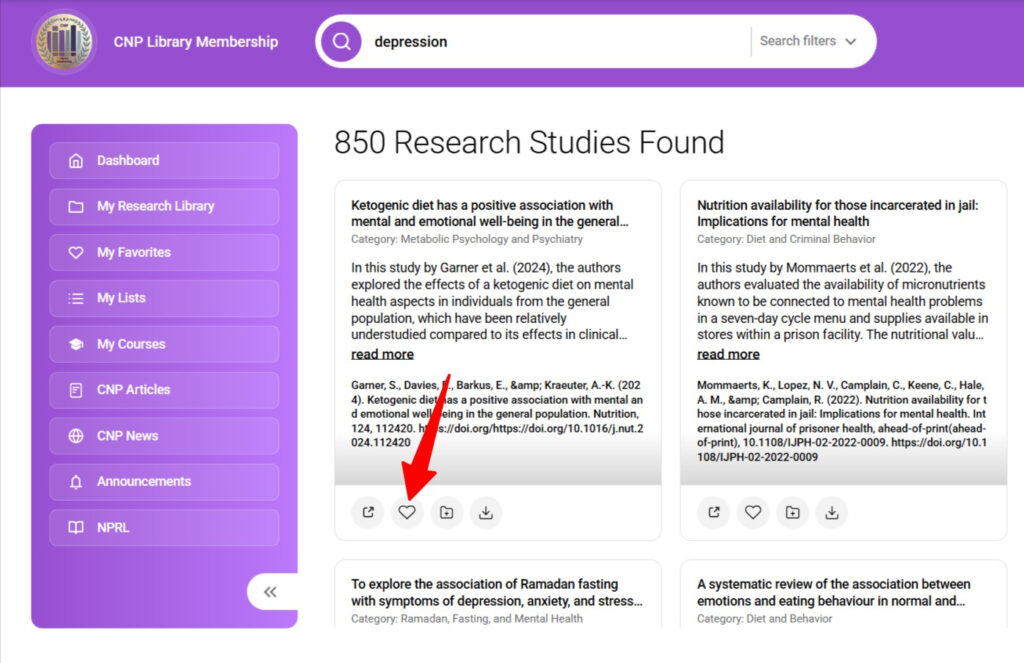This screenshot has height=663, width=1024.
Task: Favorite the Ketogenic diet study with heart
Action: (x=407, y=513)
